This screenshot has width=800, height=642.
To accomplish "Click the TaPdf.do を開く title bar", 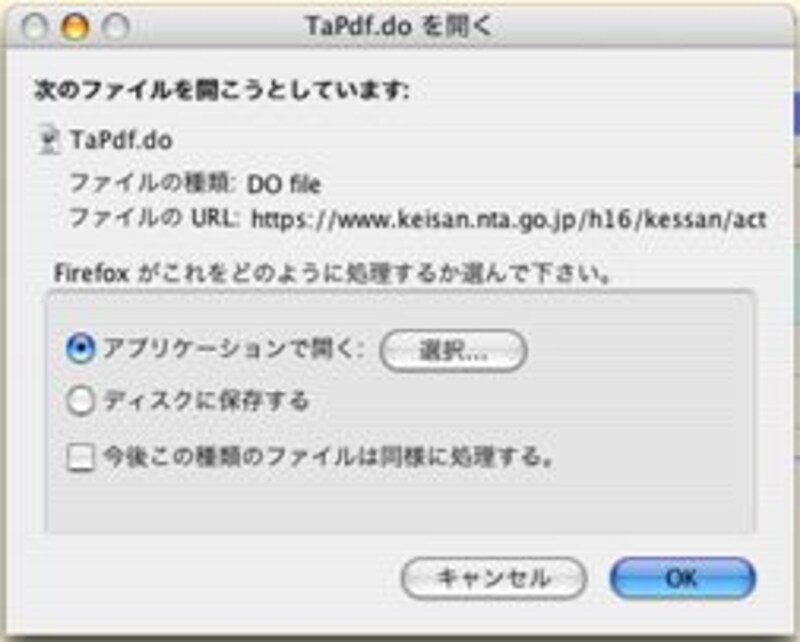I will point(398,26).
